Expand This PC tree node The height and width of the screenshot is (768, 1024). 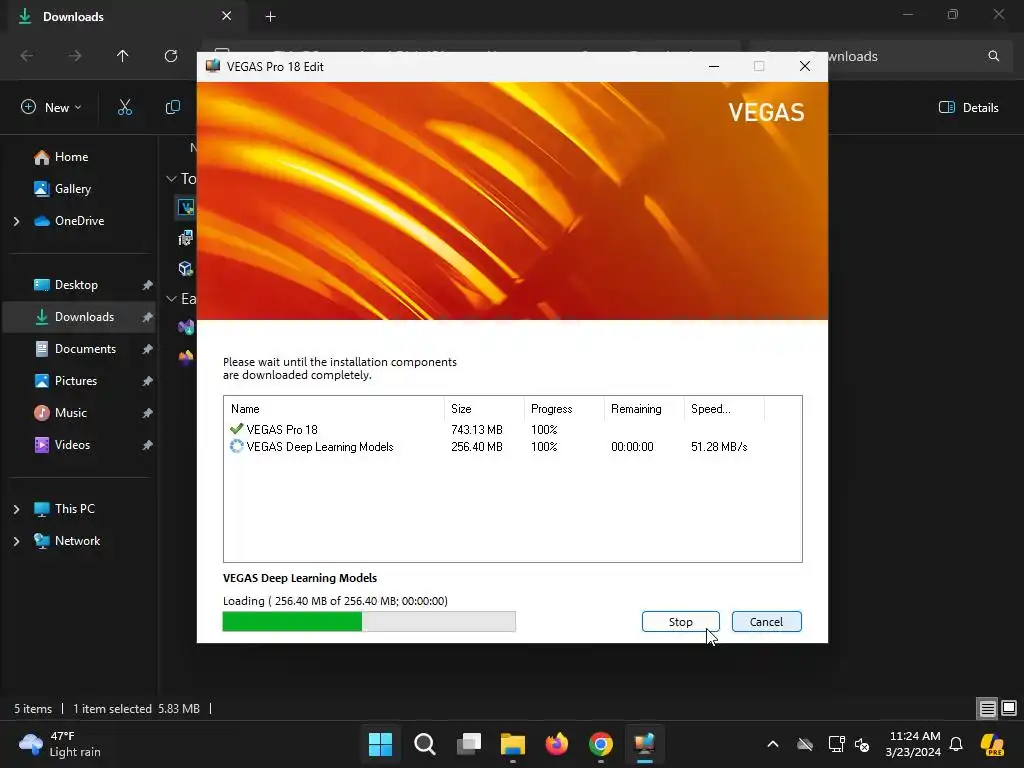coord(16,509)
